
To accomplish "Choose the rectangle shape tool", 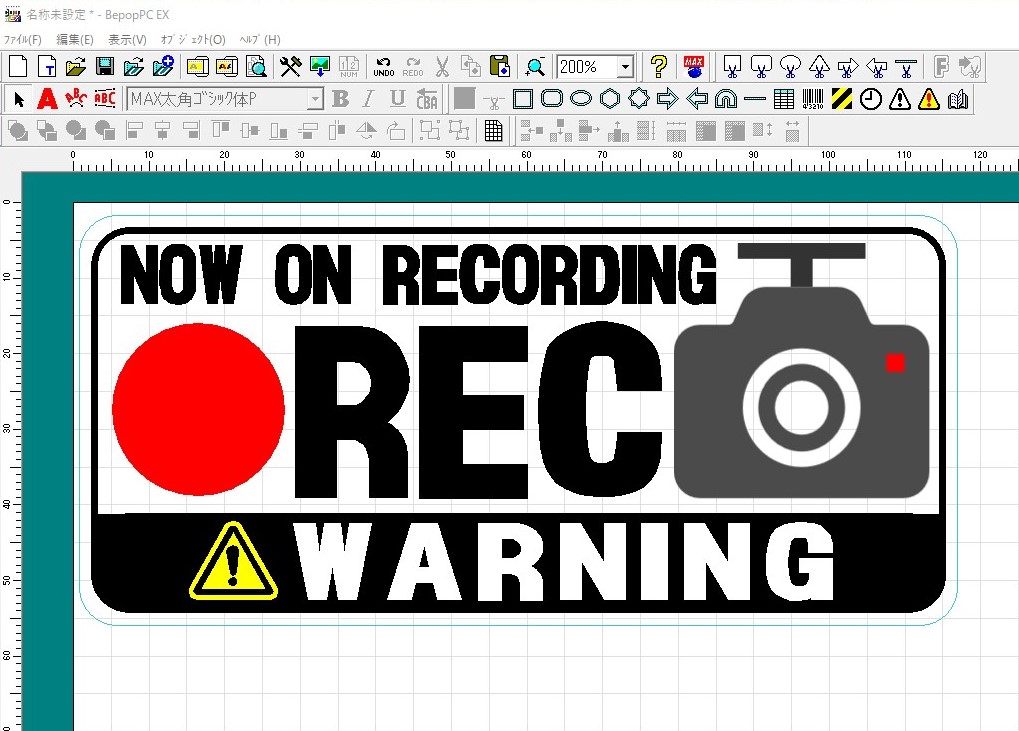I will pyautogui.click(x=523, y=99).
